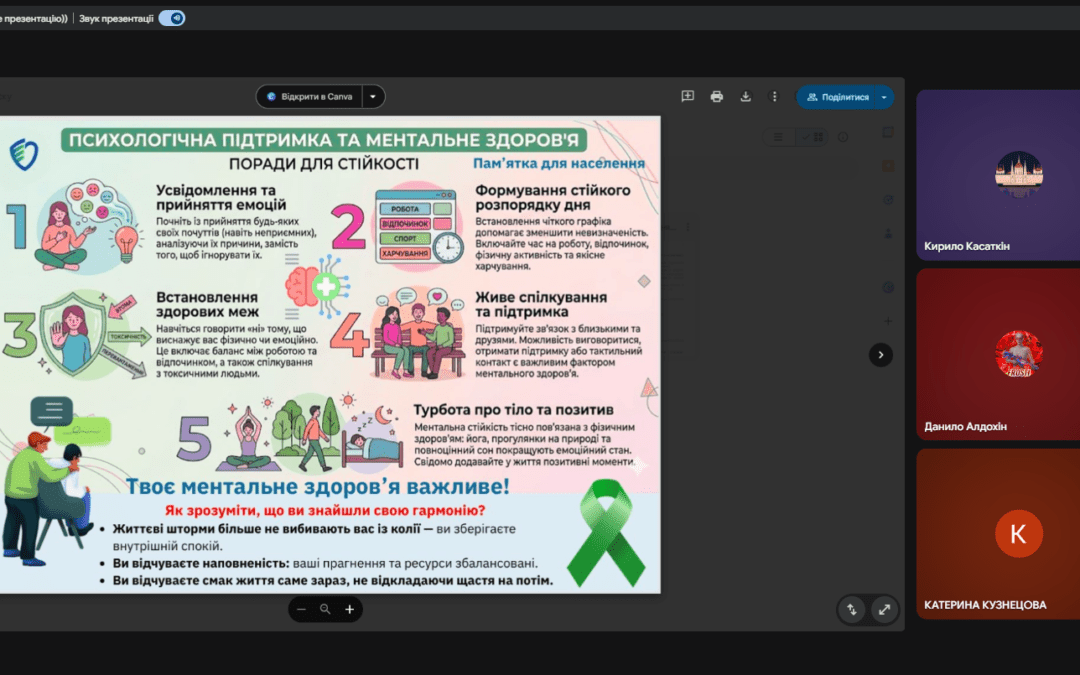Screen dimensions: 1080x675
Task: Select КАТЕРИНА КУЗНЕЦОВА participant tile
Action: [998, 534]
